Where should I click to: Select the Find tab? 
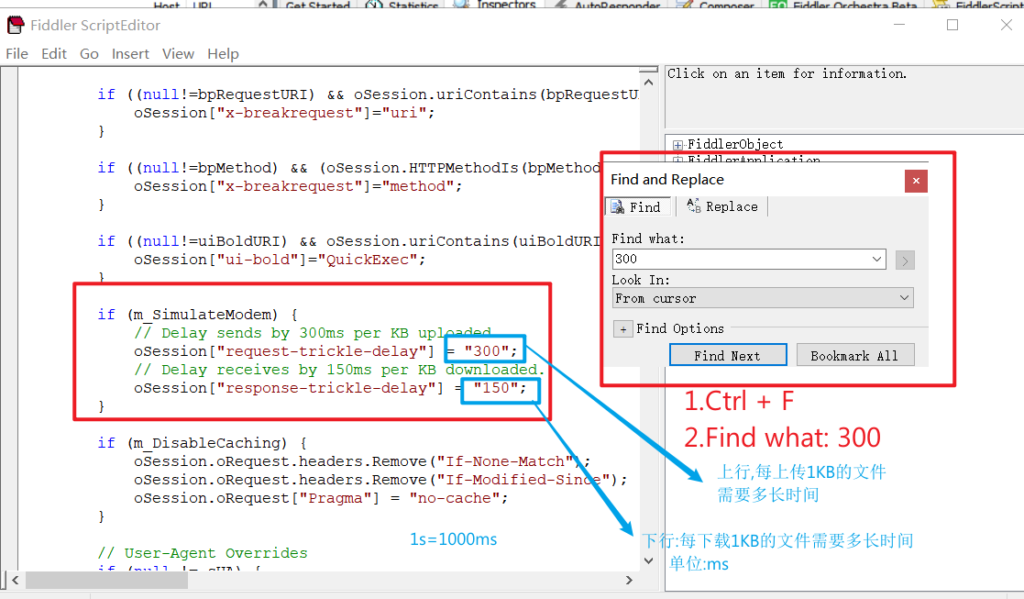point(636,207)
